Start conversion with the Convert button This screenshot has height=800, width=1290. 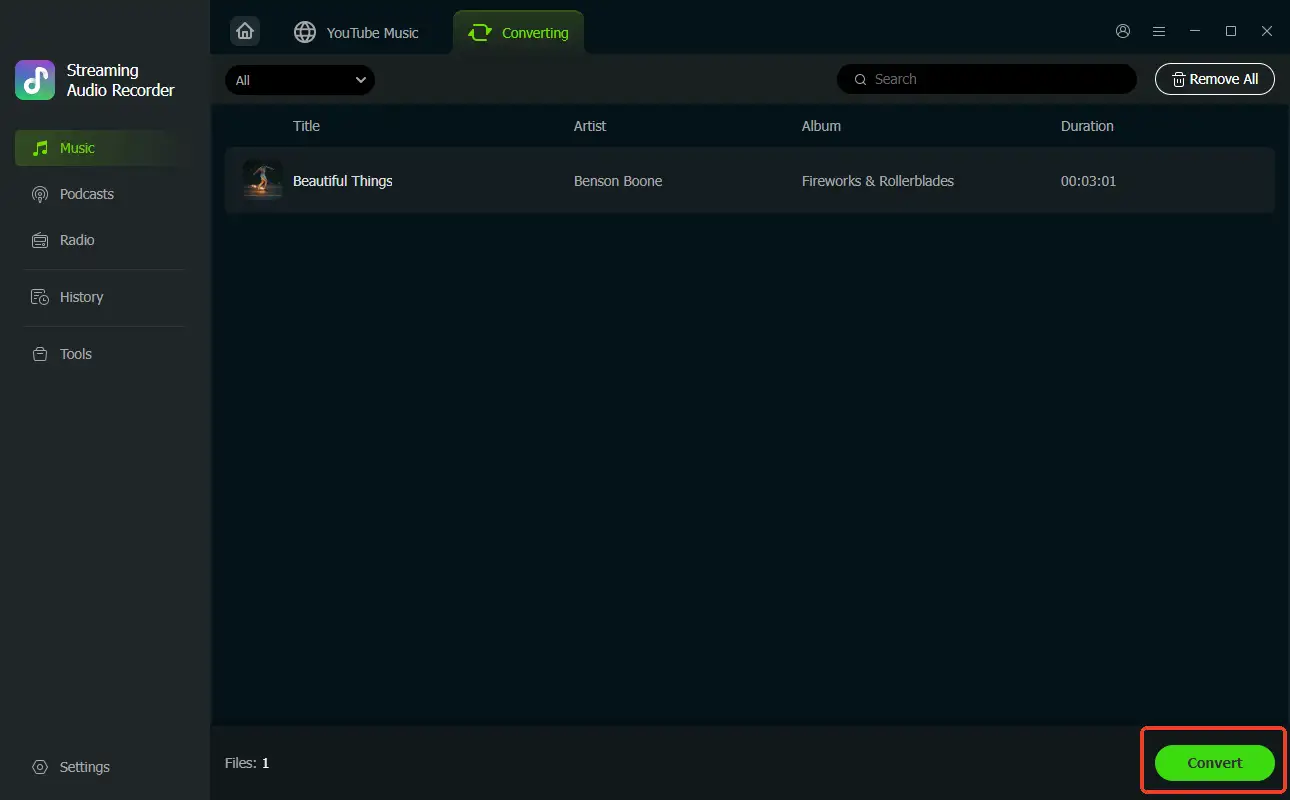pos(1215,763)
